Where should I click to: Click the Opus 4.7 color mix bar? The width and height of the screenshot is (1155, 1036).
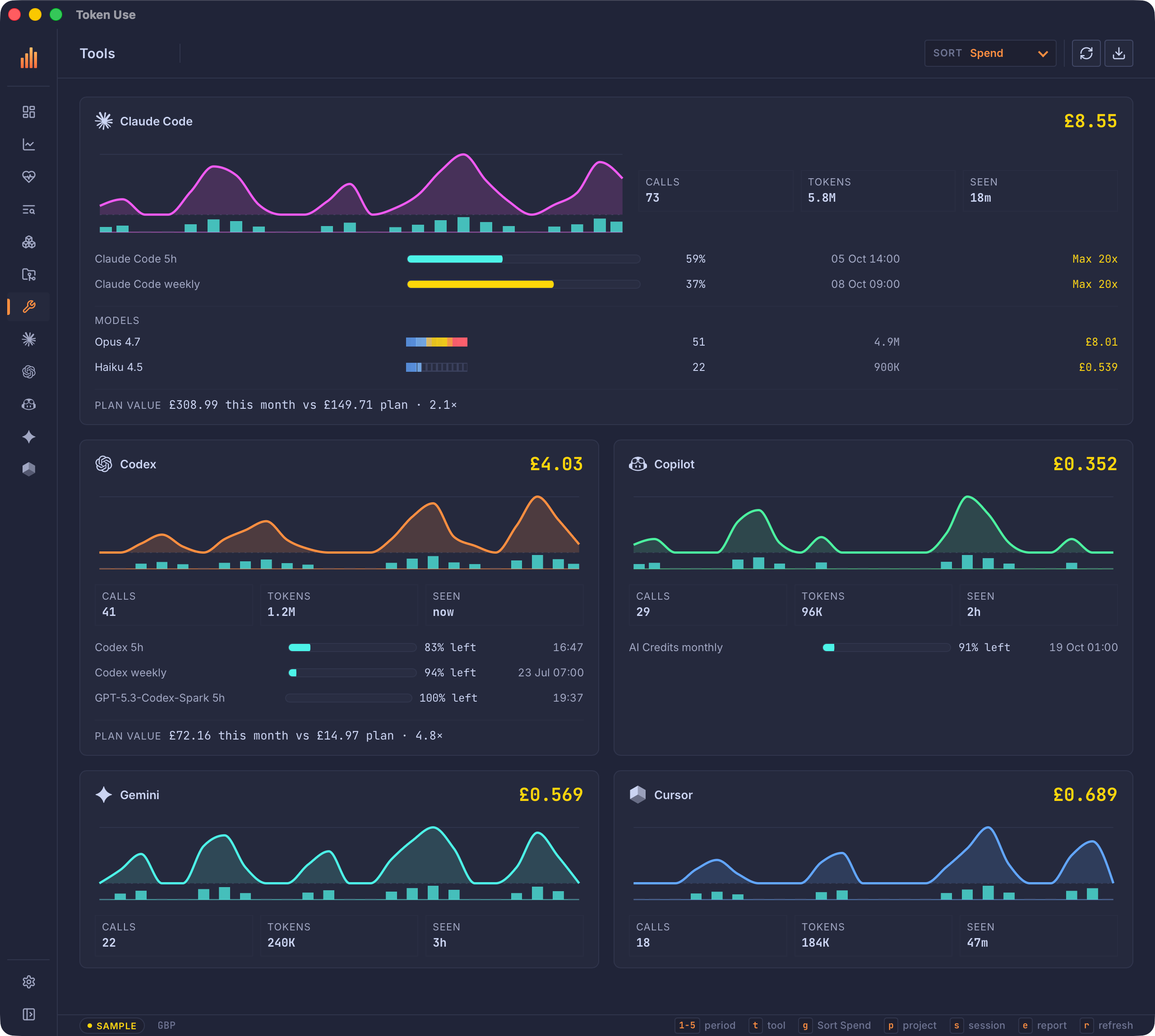coord(437,342)
